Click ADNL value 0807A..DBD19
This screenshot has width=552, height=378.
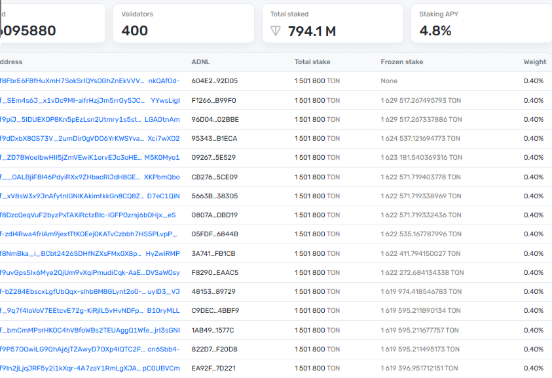(x=214, y=215)
